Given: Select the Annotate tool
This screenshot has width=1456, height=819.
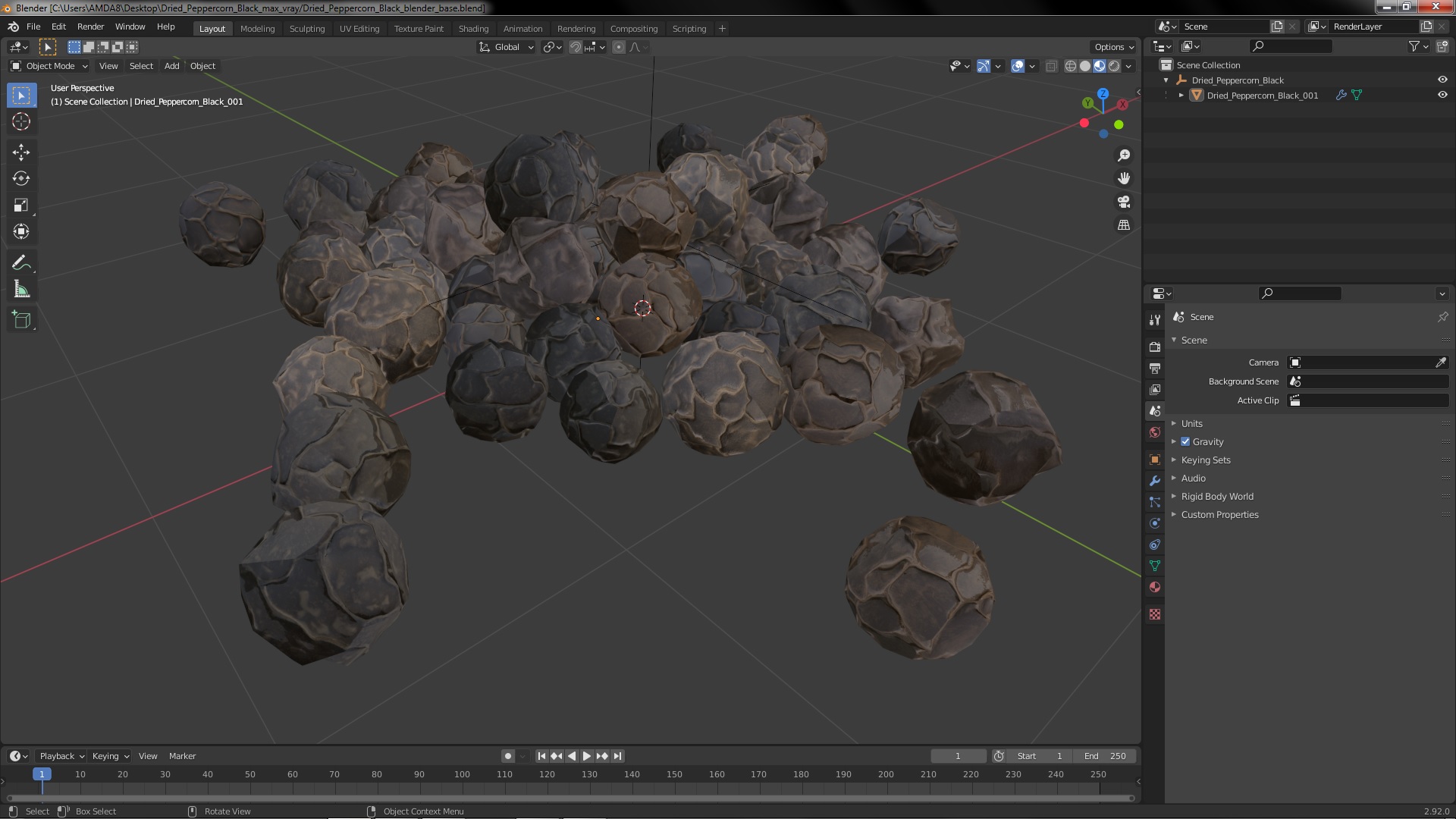Looking at the screenshot, I should (21, 263).
